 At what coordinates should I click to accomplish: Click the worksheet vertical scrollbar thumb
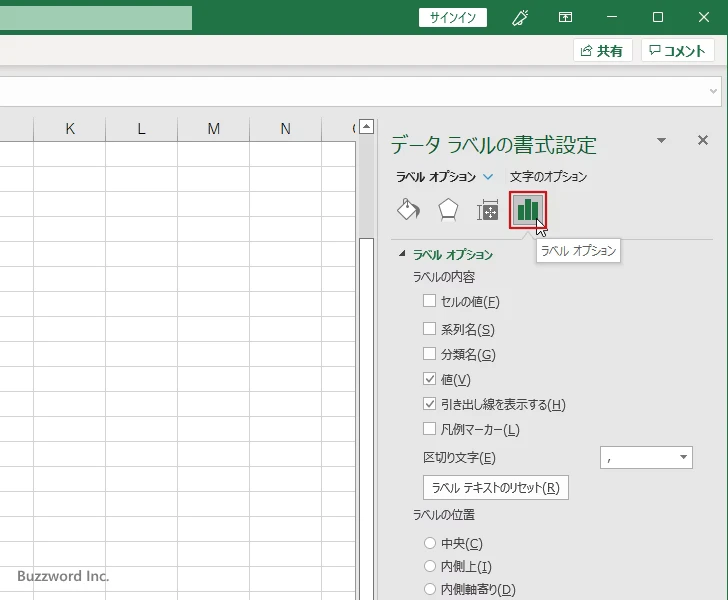point(366,418)
